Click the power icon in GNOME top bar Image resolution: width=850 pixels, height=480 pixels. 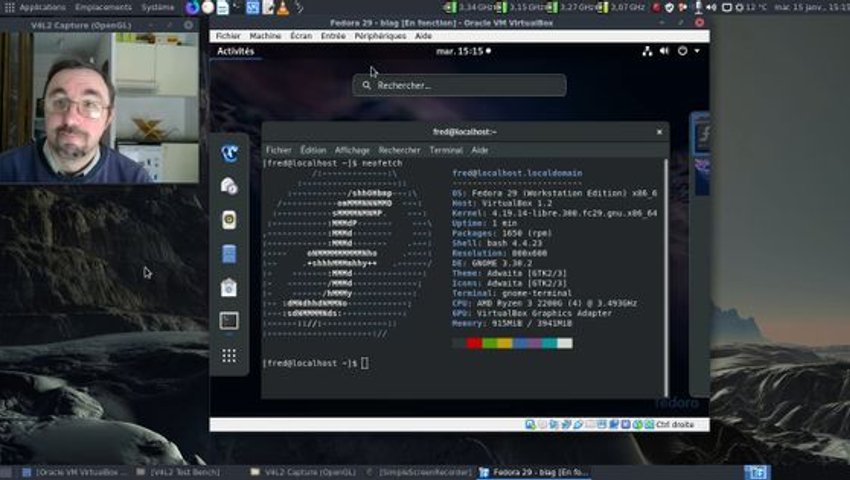(x=682, y=51)
